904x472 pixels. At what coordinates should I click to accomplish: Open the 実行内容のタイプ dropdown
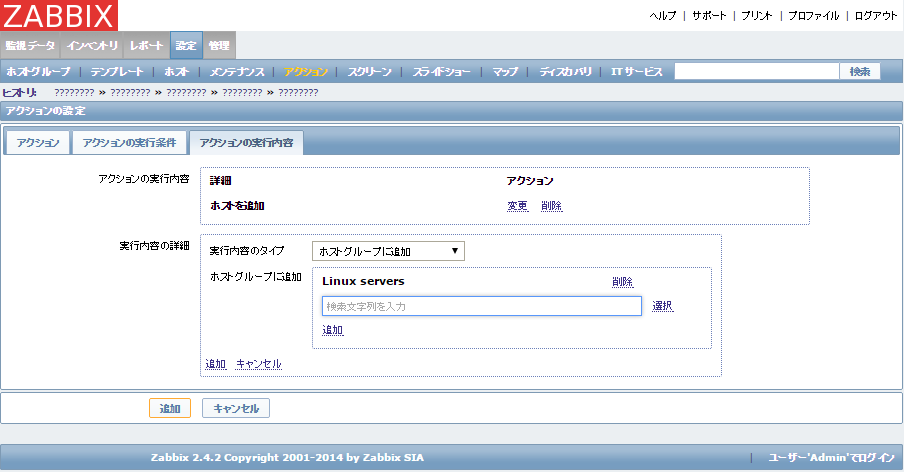click(388, 251)
